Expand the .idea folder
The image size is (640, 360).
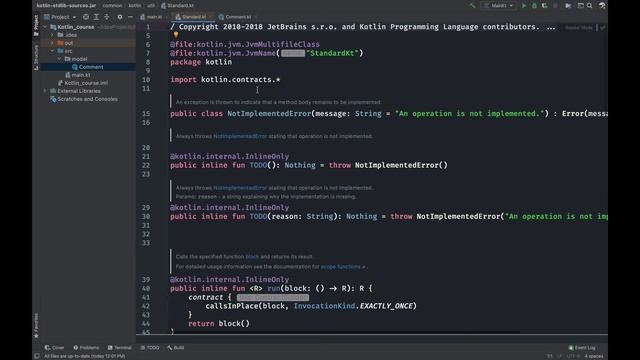[x=52, y=35]
